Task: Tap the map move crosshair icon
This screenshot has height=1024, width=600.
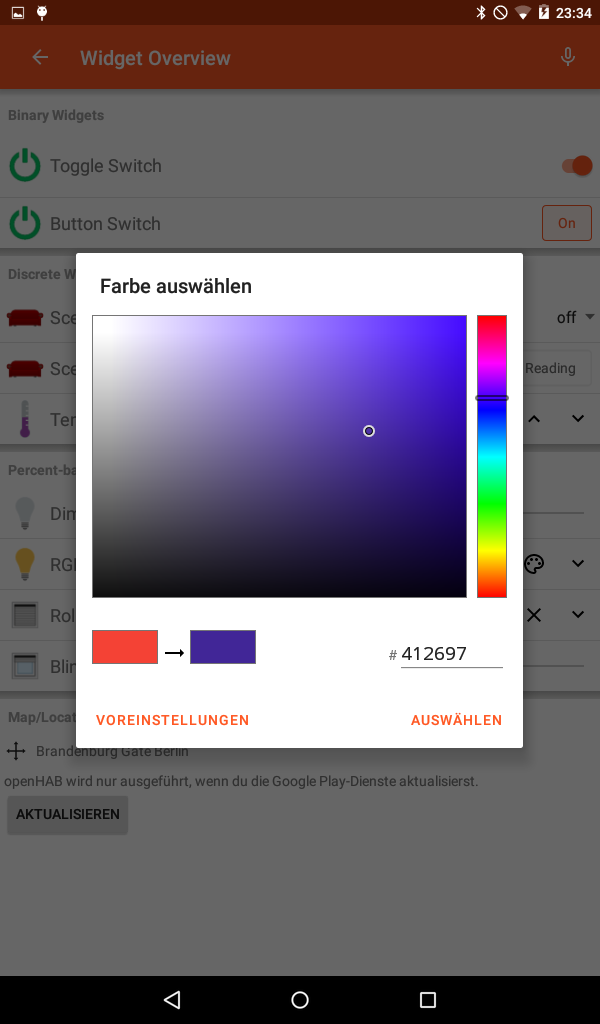Action: [x=16, y=751]
